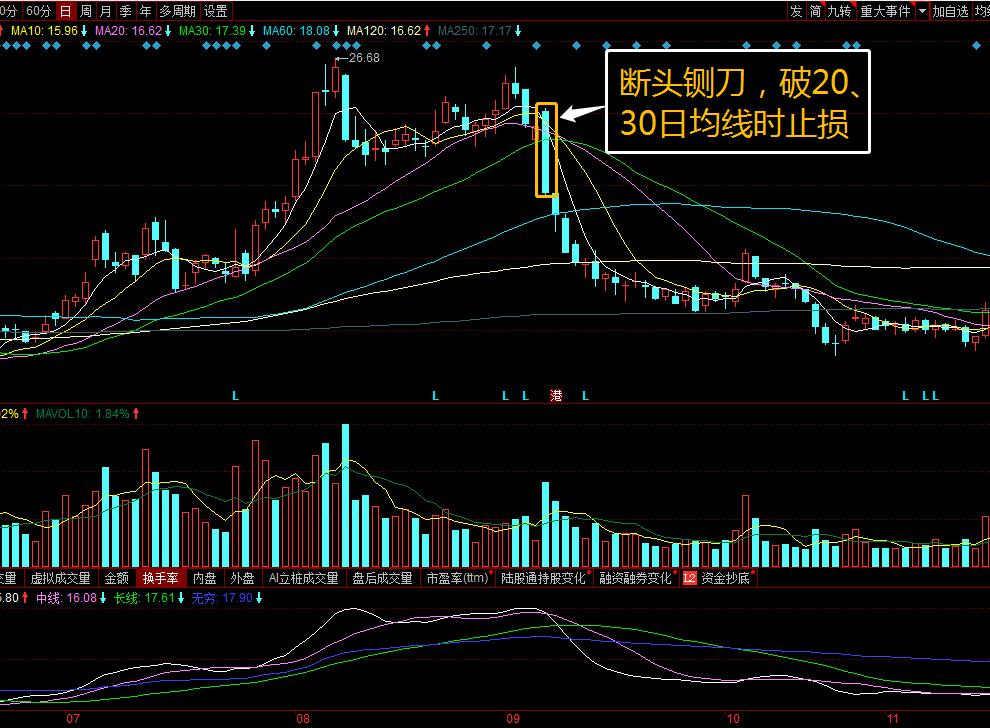Click the MA10: 15.96 moving average label

(44, 30)
